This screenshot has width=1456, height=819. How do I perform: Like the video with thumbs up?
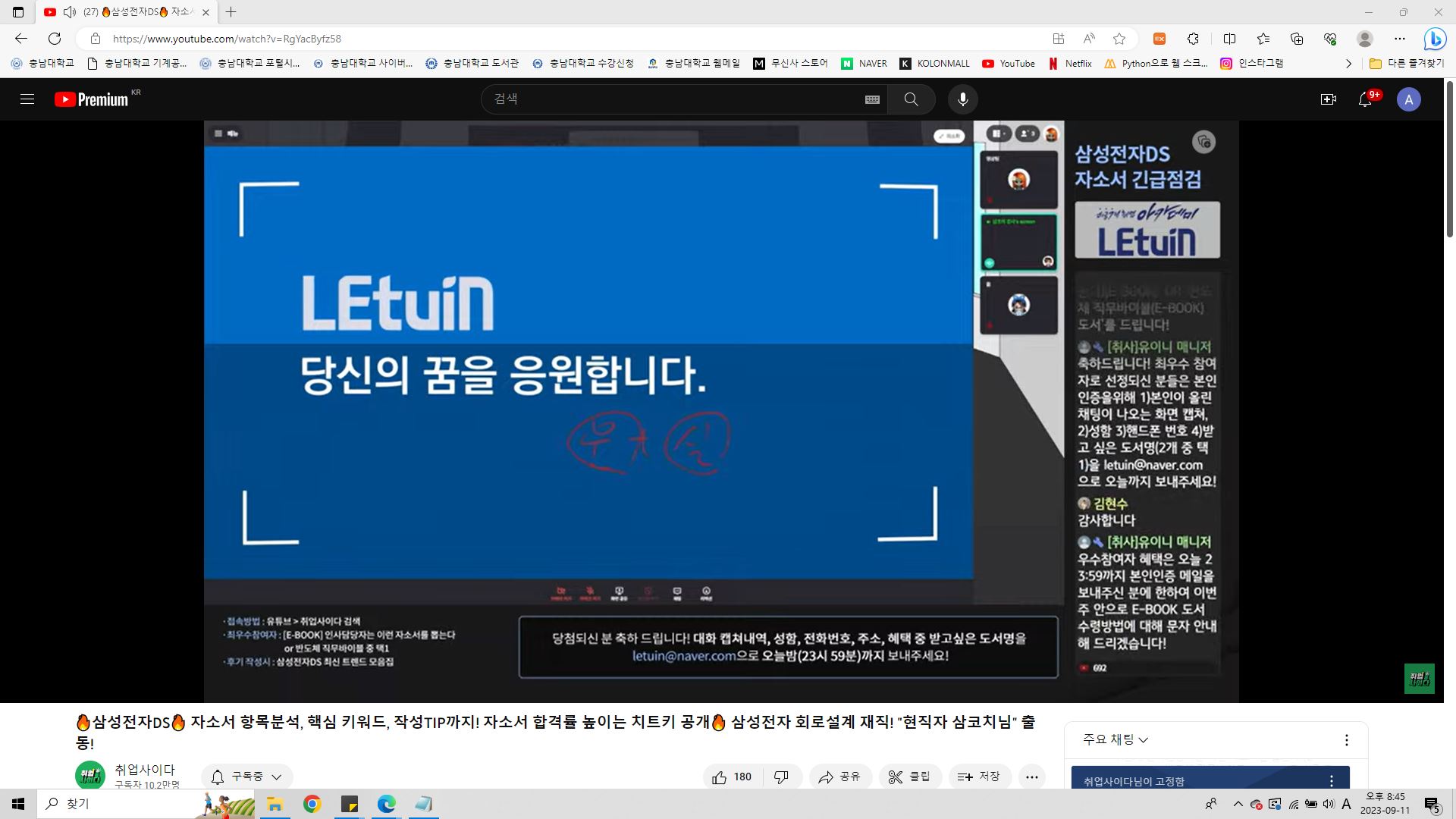pos(732,777)
